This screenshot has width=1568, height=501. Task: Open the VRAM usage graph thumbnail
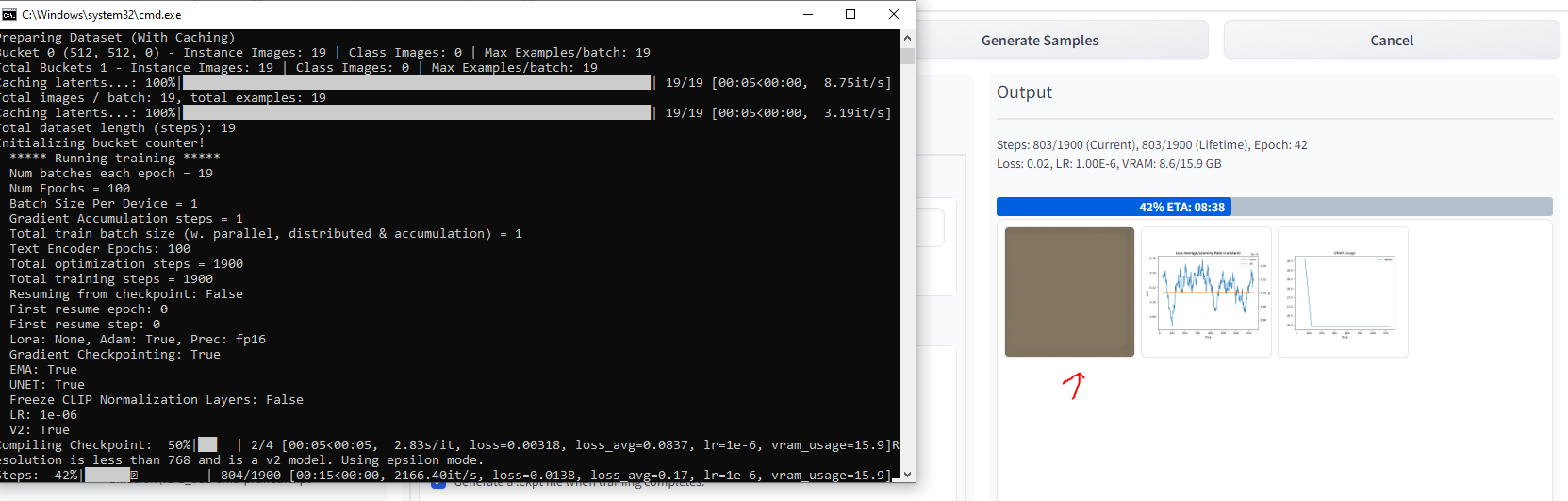coord(1343,292)
